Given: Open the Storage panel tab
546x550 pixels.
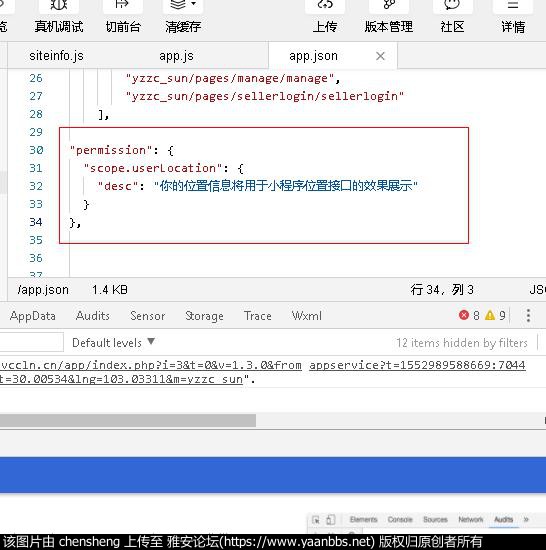Looking at the screenshot, I should coord(204,316).
